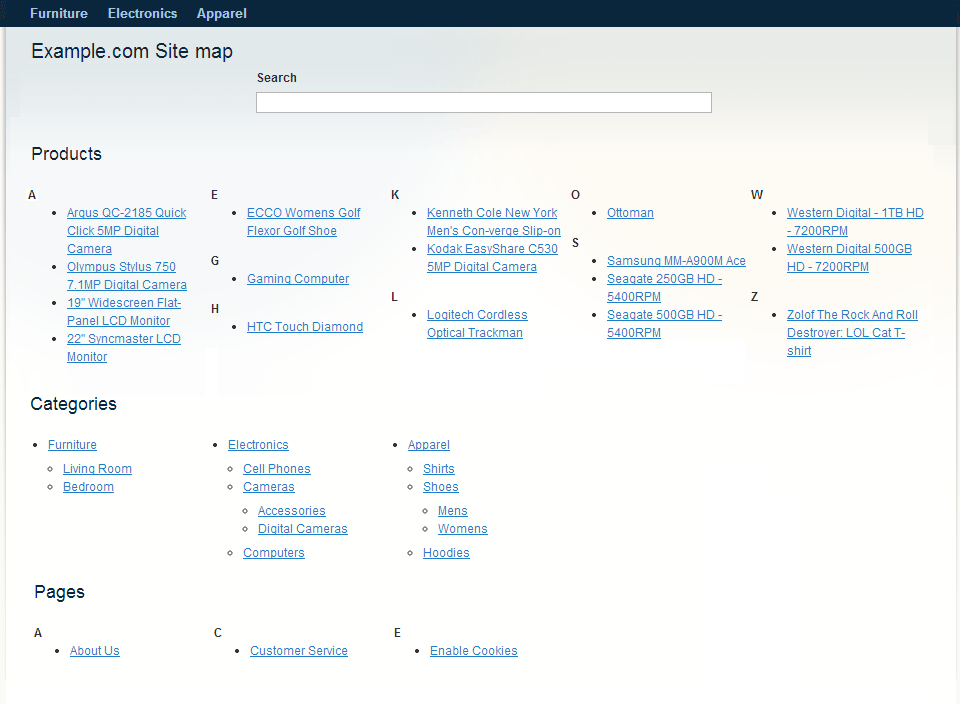Open the Furniture menu in top navigation bar
This screenshot has height=704, width=960.
[x=59, y=13]
